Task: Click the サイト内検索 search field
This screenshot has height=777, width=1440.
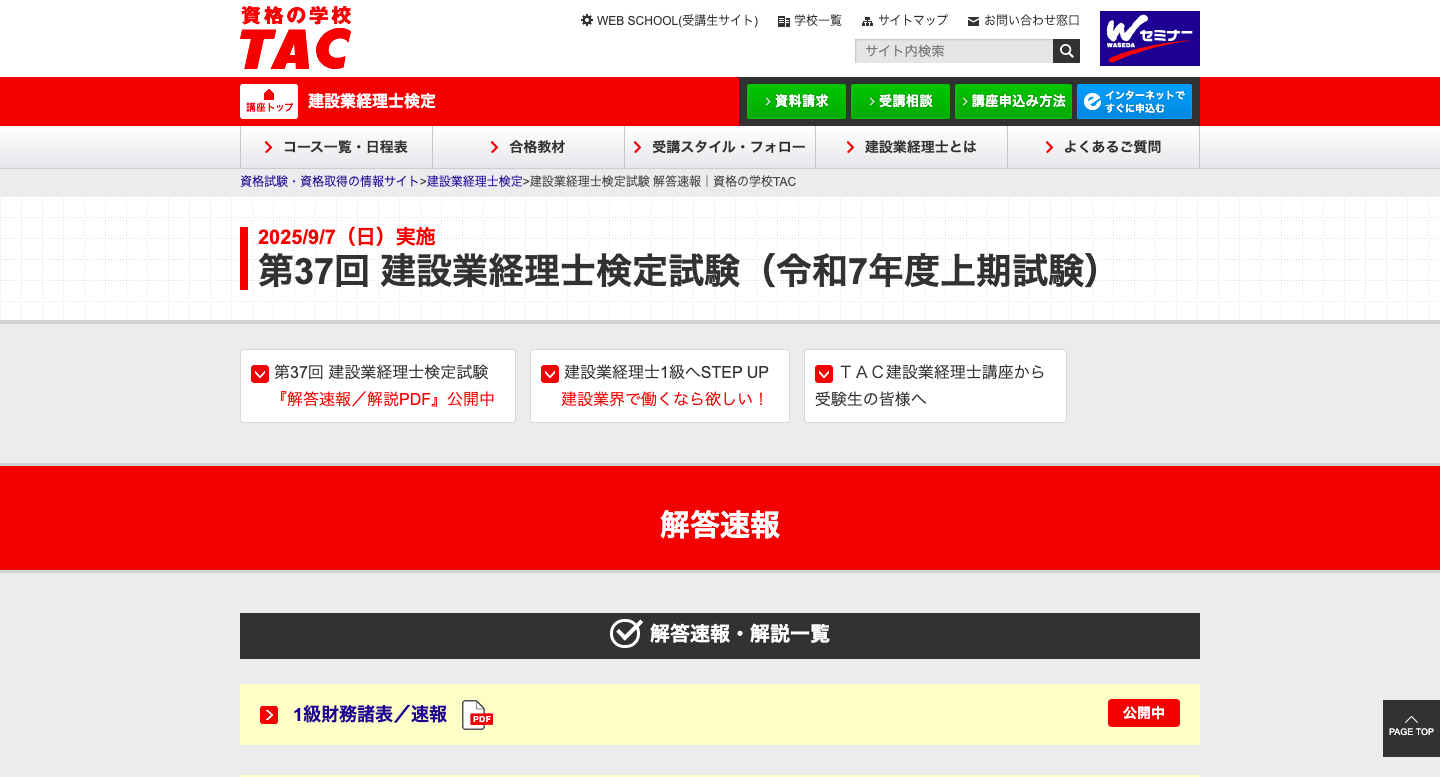Action: click(954, 51)
